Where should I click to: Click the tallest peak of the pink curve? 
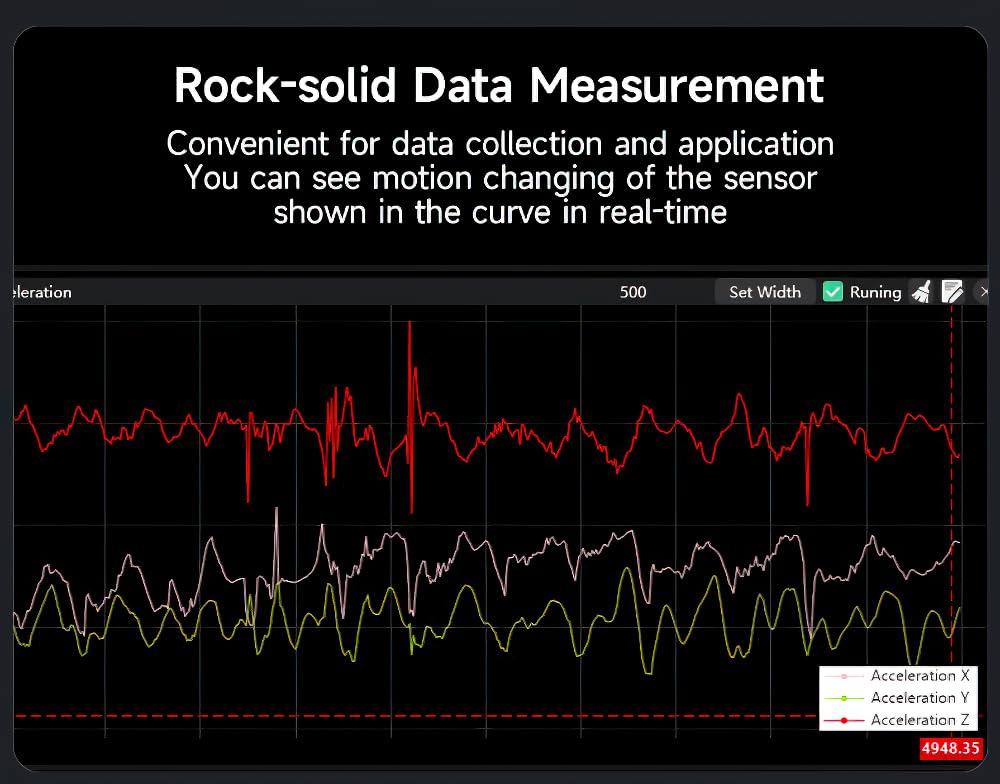pos(277,512)
